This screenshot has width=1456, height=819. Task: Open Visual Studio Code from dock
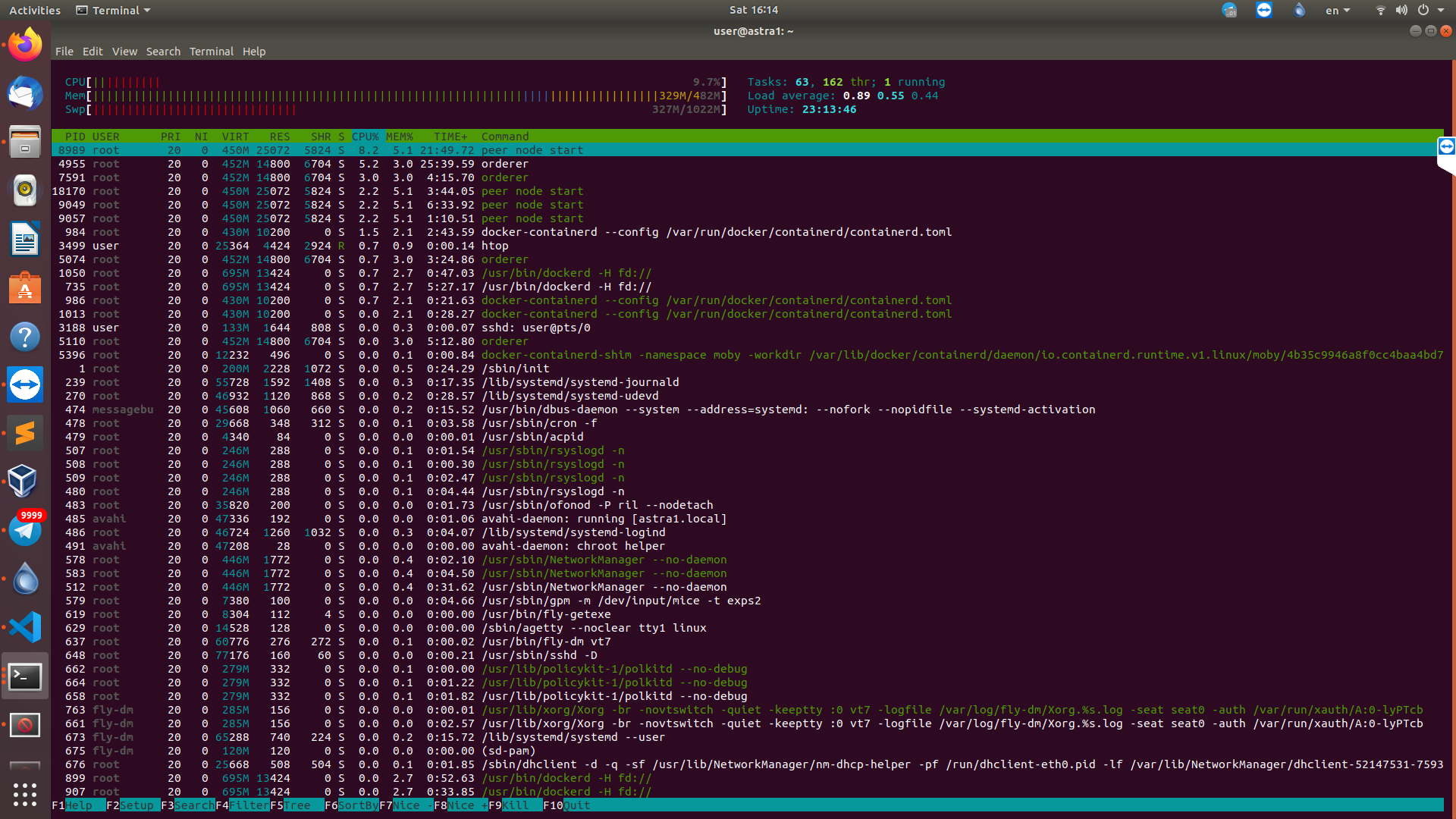25,628
